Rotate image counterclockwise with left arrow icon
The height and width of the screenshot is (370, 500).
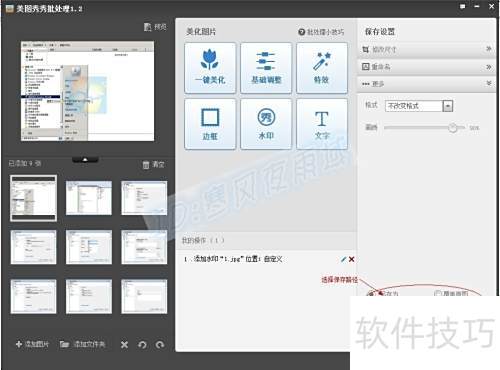[x=142, y=345]
